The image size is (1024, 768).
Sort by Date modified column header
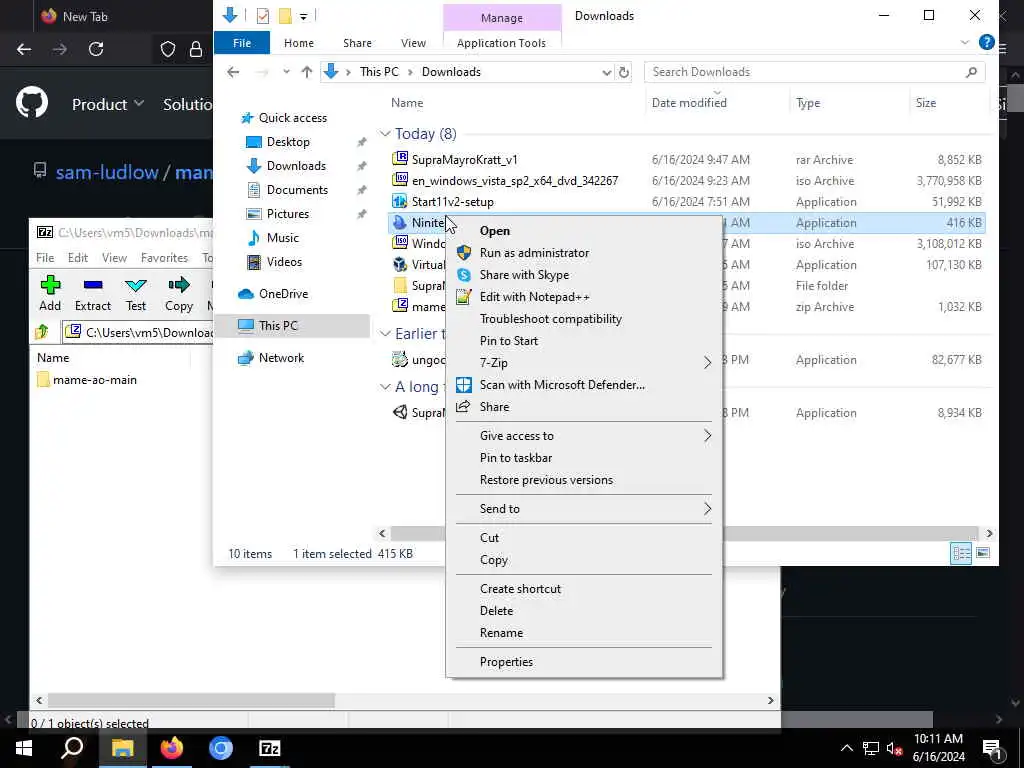[x=689, y=103]
